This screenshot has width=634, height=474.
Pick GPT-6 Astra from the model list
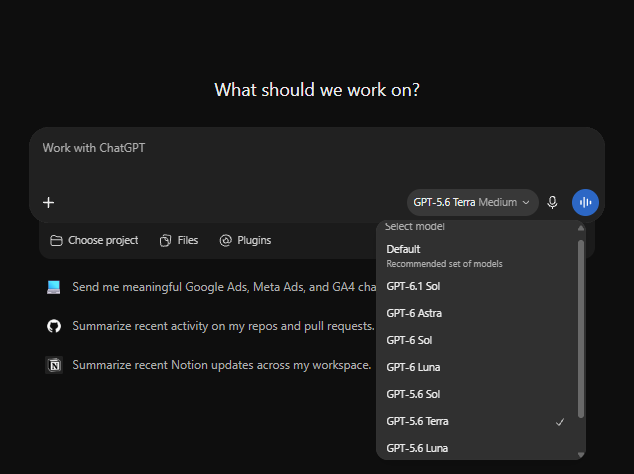(x=477, y=313)
